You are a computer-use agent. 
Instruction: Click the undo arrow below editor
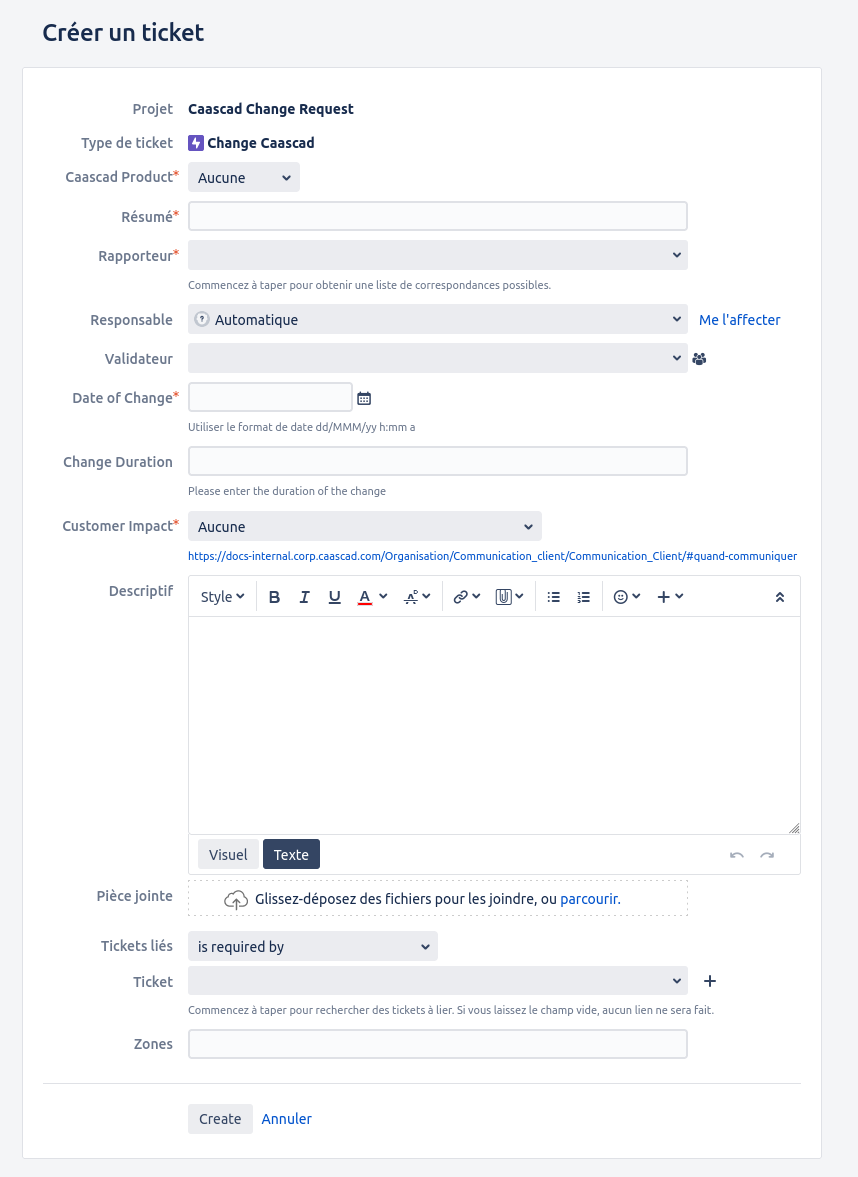point(736,855)
